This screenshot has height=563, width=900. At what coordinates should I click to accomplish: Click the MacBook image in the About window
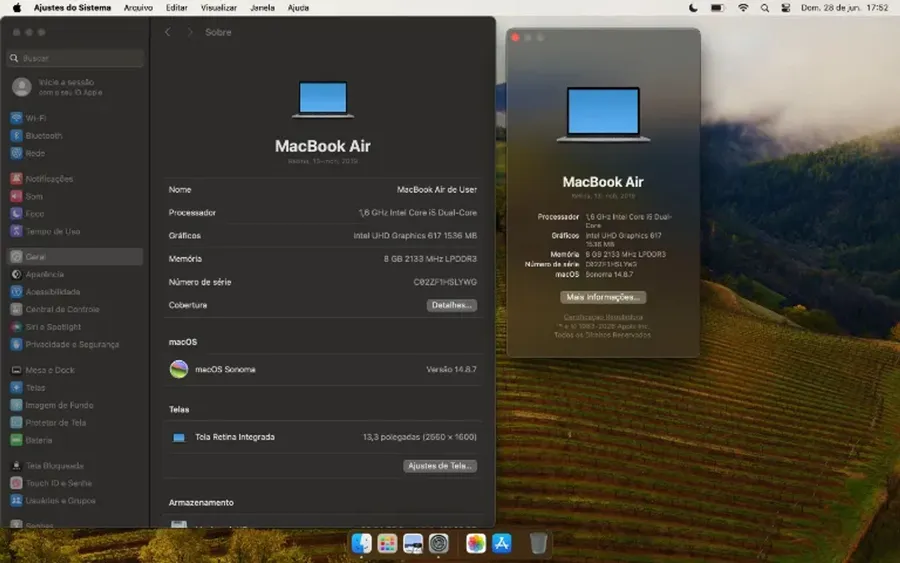tap(603, 115)
